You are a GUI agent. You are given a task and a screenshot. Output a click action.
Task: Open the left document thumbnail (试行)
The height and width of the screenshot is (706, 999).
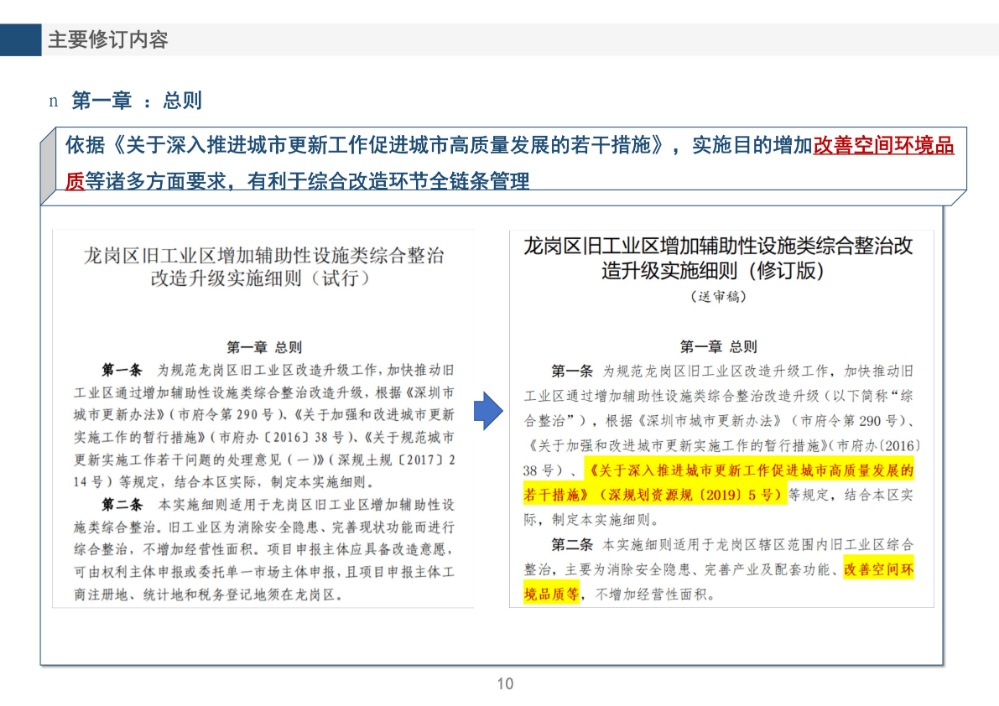tap(263, 419)
